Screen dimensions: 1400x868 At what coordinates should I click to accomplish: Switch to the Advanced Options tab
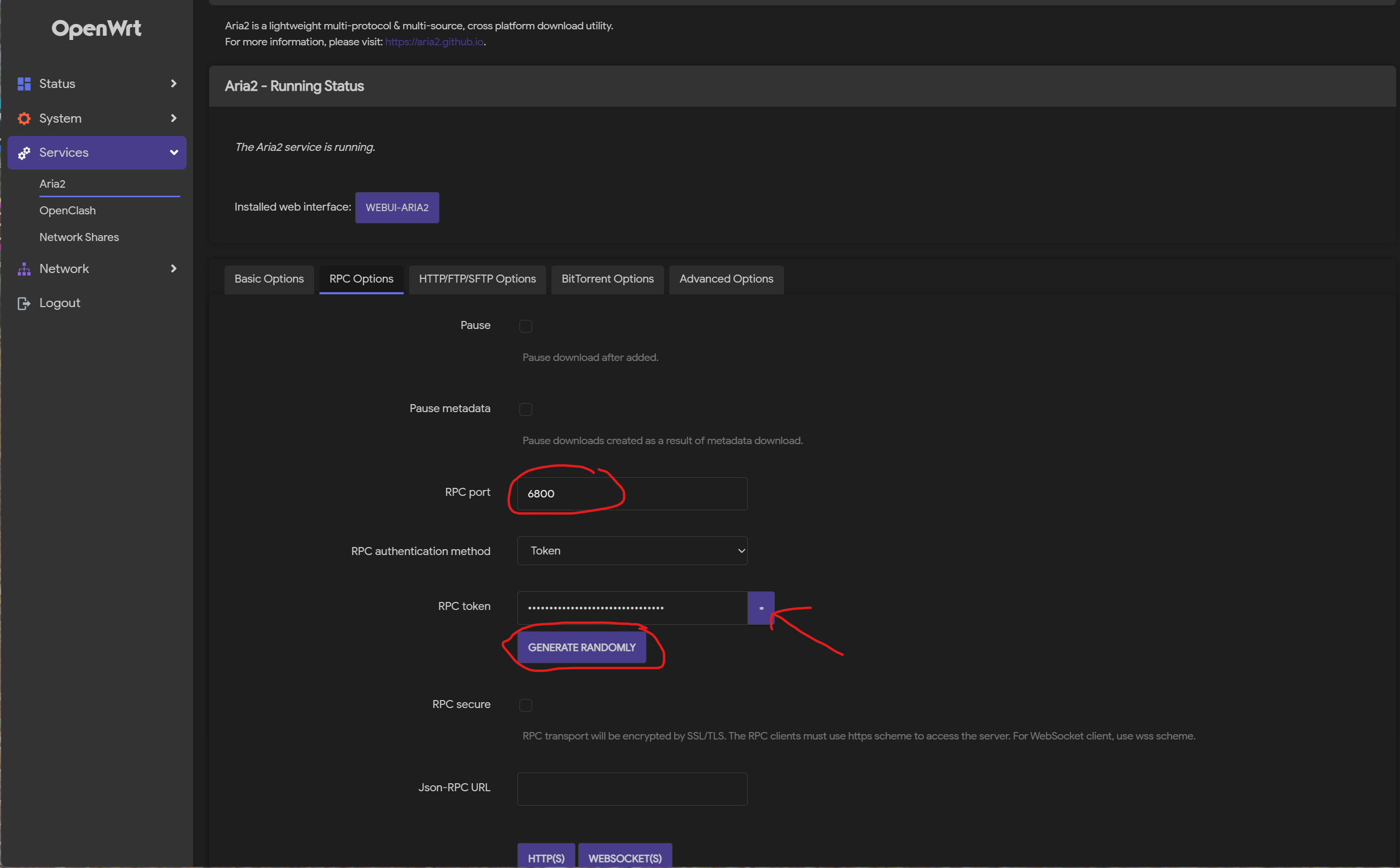tap(726, 279)
